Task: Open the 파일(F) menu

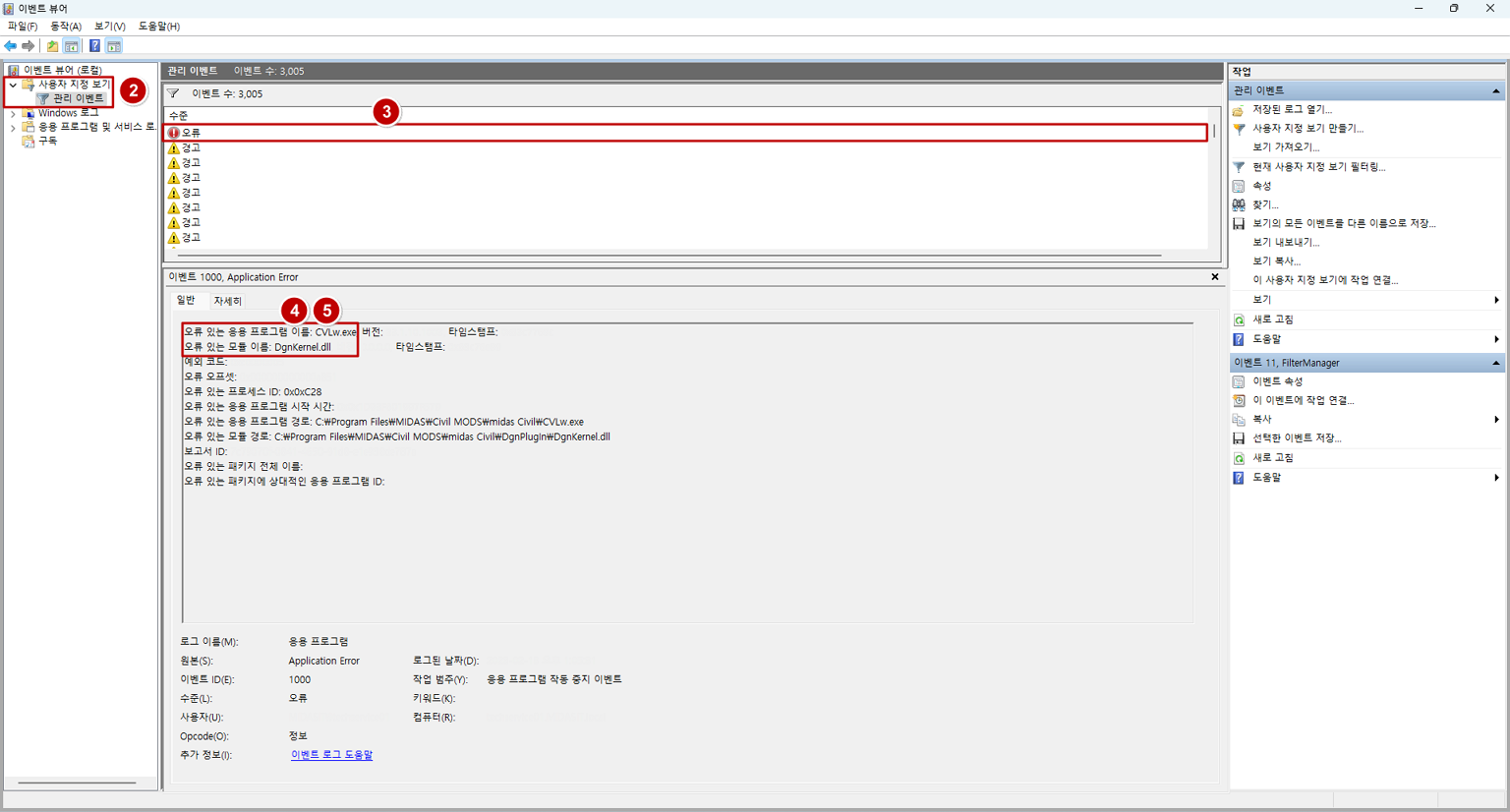Action: [x=23, y=27]
